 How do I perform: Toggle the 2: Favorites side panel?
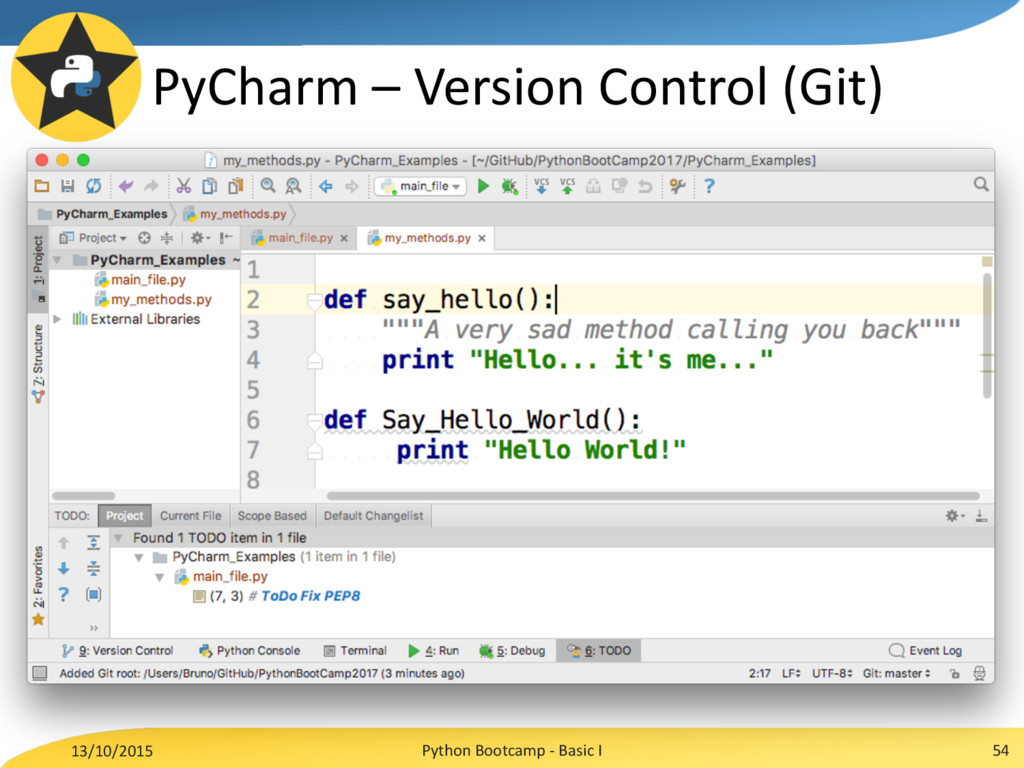tap(39, 585)
